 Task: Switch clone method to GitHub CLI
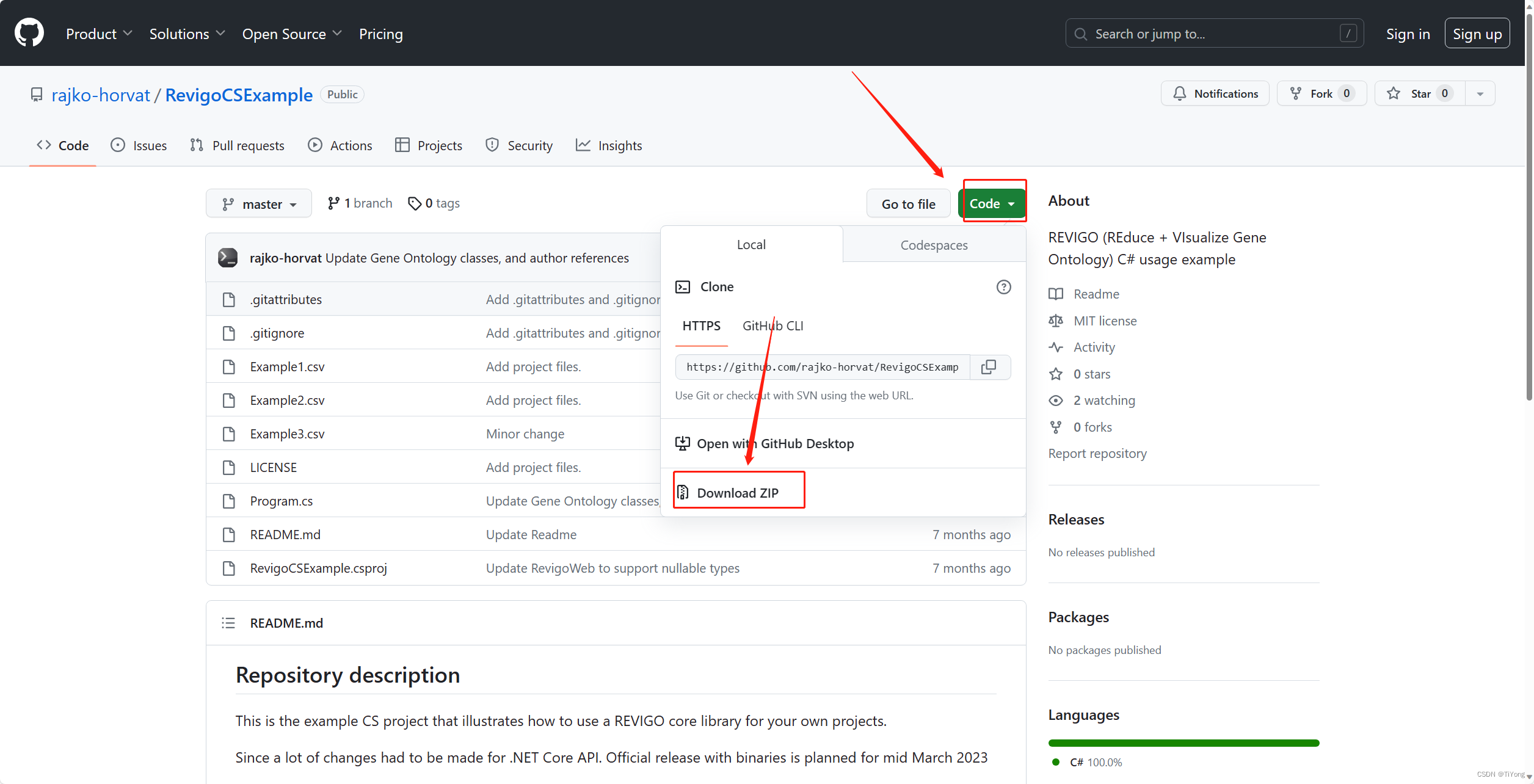pyautogui.click(x=772, y=325)
